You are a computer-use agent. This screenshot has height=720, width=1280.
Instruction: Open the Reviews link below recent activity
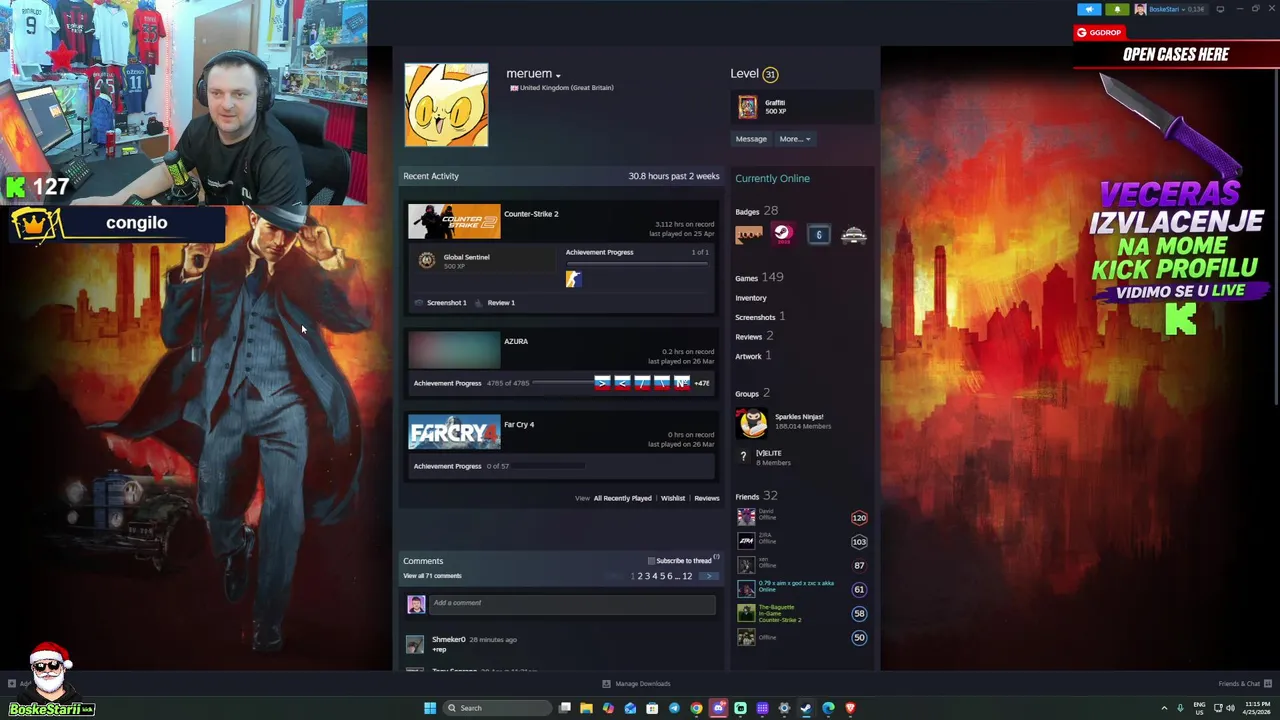[x=707, y=498]
